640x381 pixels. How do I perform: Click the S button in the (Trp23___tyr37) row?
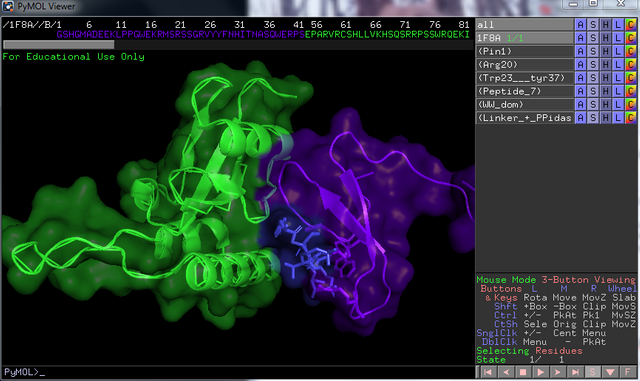(593, 78)
